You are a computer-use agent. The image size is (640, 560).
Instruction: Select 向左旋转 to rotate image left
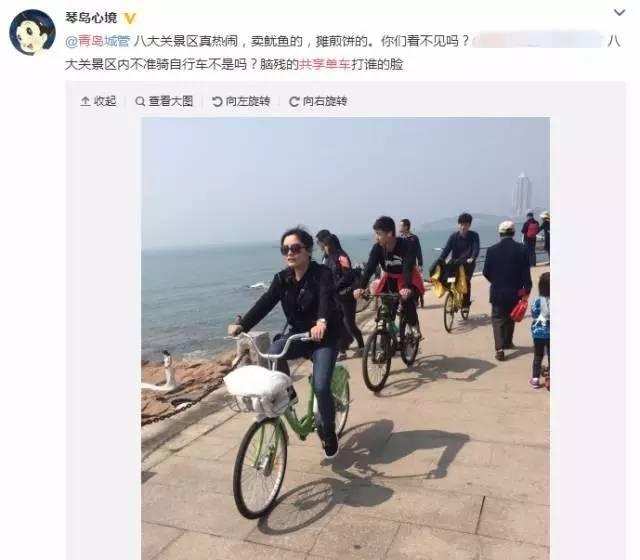pos(241,101)
